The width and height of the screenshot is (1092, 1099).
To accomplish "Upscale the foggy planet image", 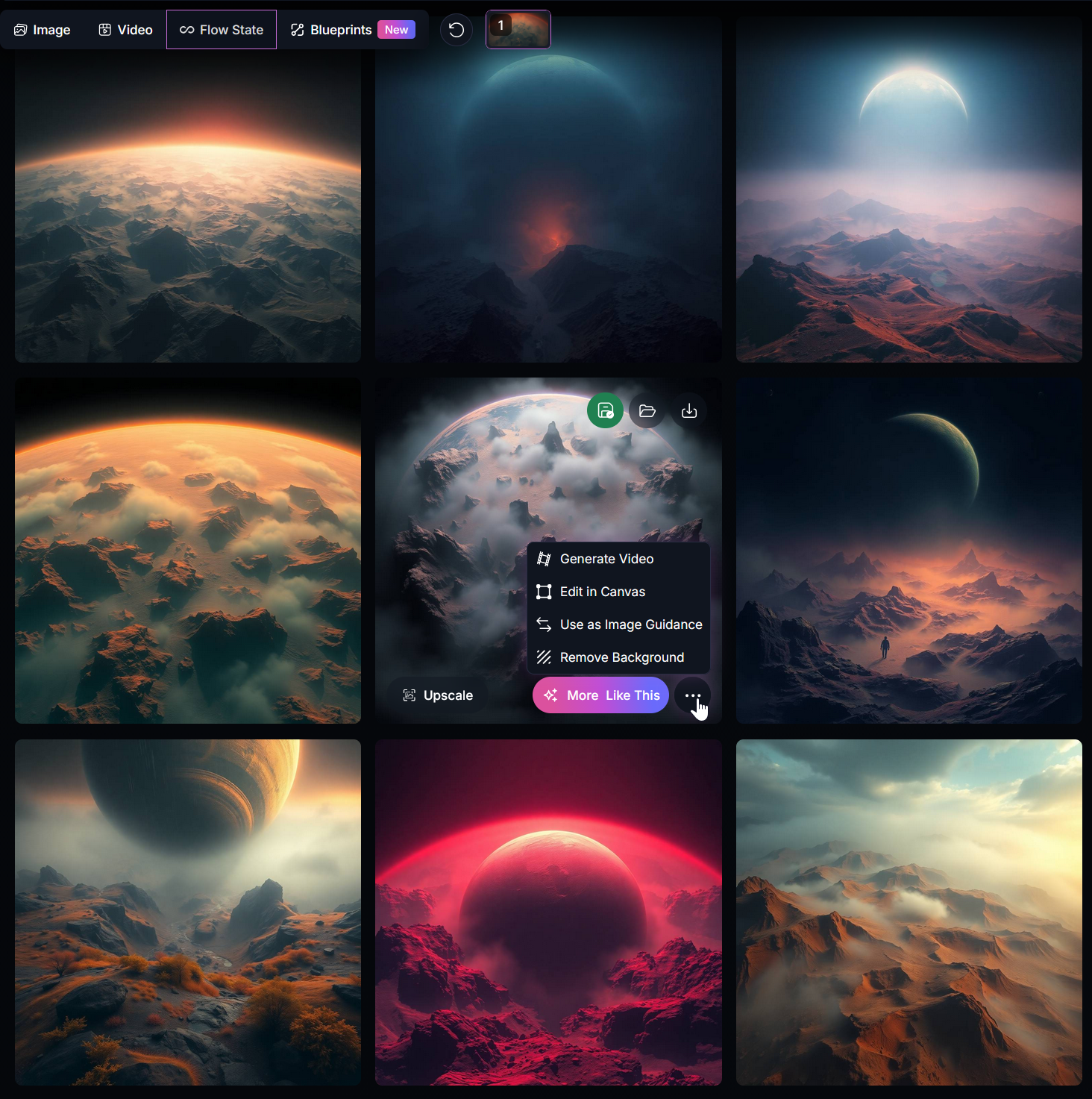I will [x=438, y=695].
